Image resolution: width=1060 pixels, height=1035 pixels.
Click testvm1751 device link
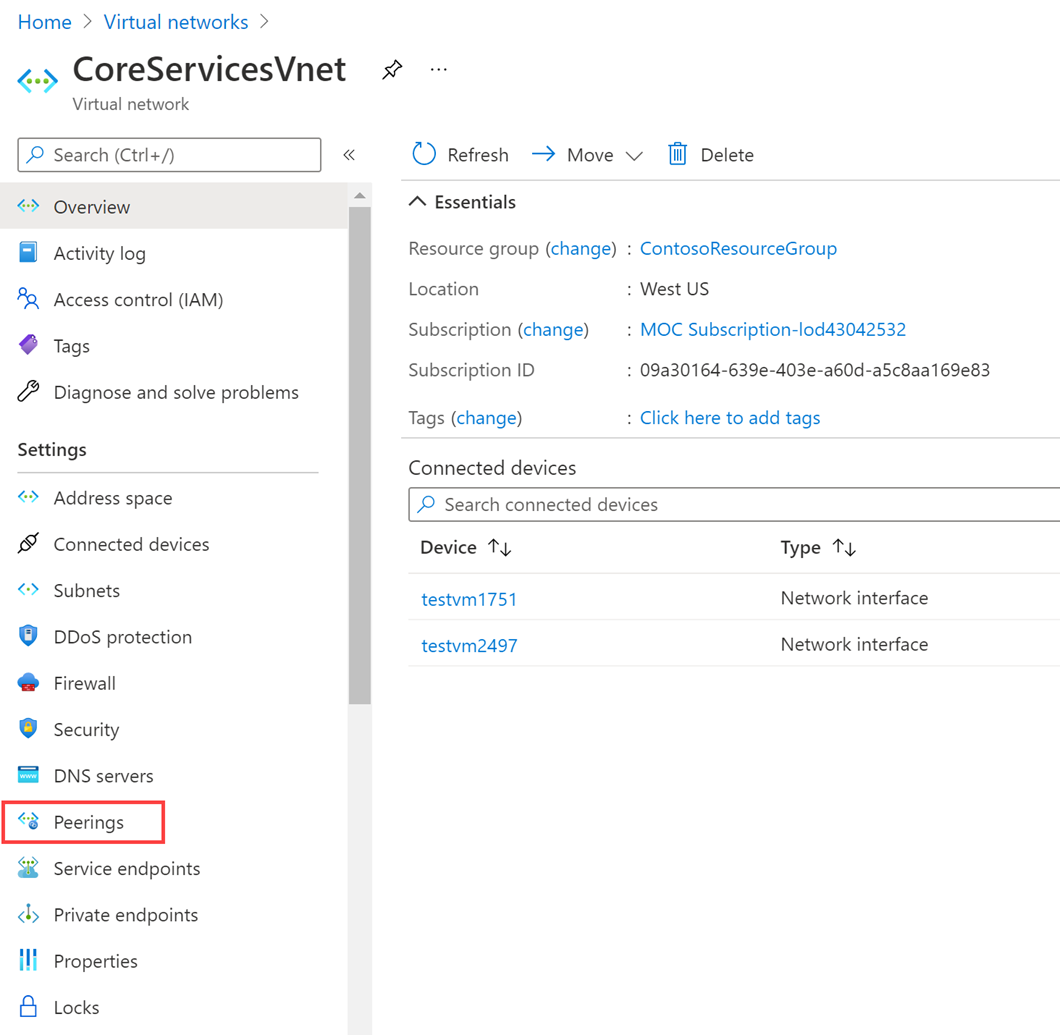click(x=469, y=599)
